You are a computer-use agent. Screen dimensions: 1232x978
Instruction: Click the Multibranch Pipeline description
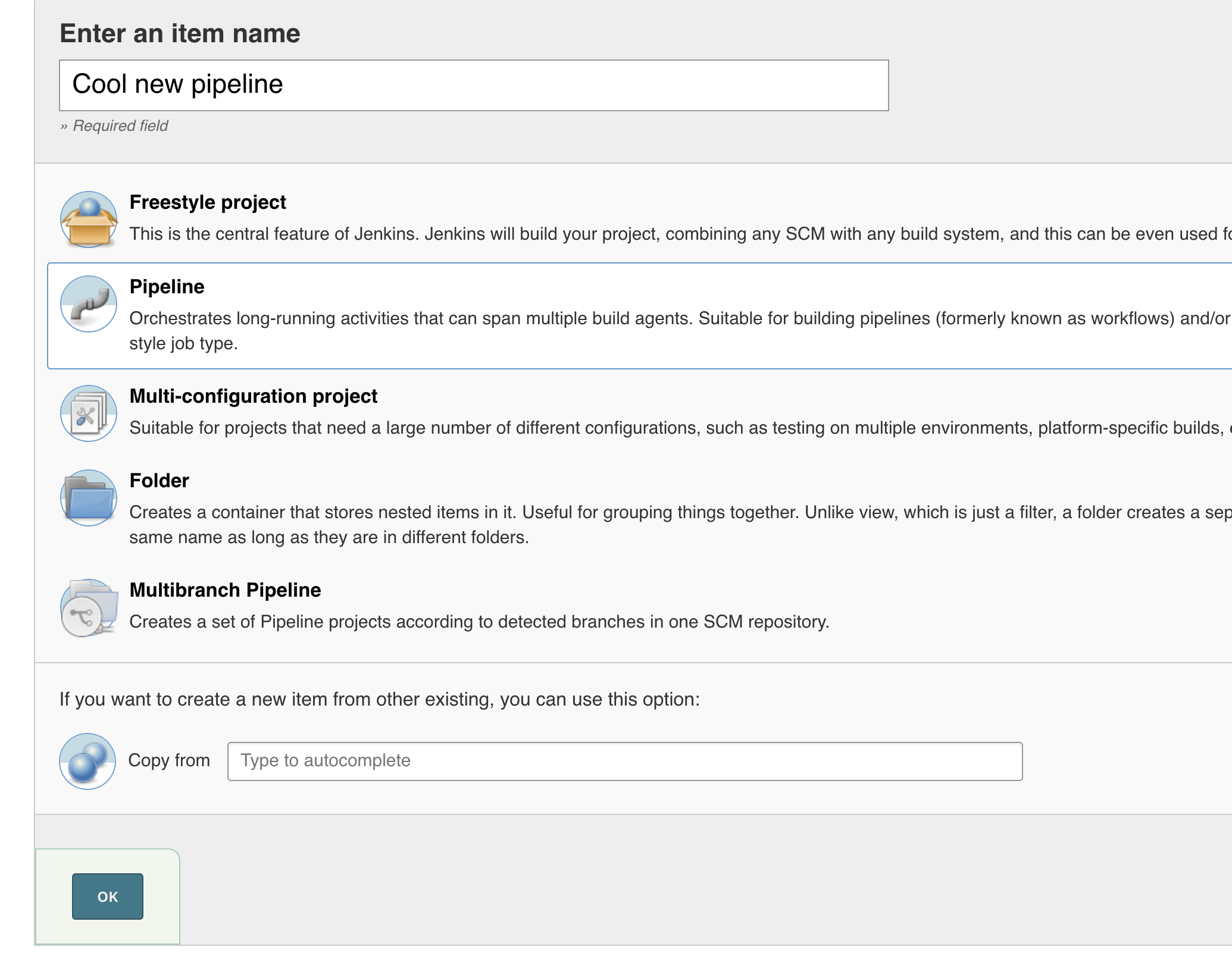coord(479,622)
